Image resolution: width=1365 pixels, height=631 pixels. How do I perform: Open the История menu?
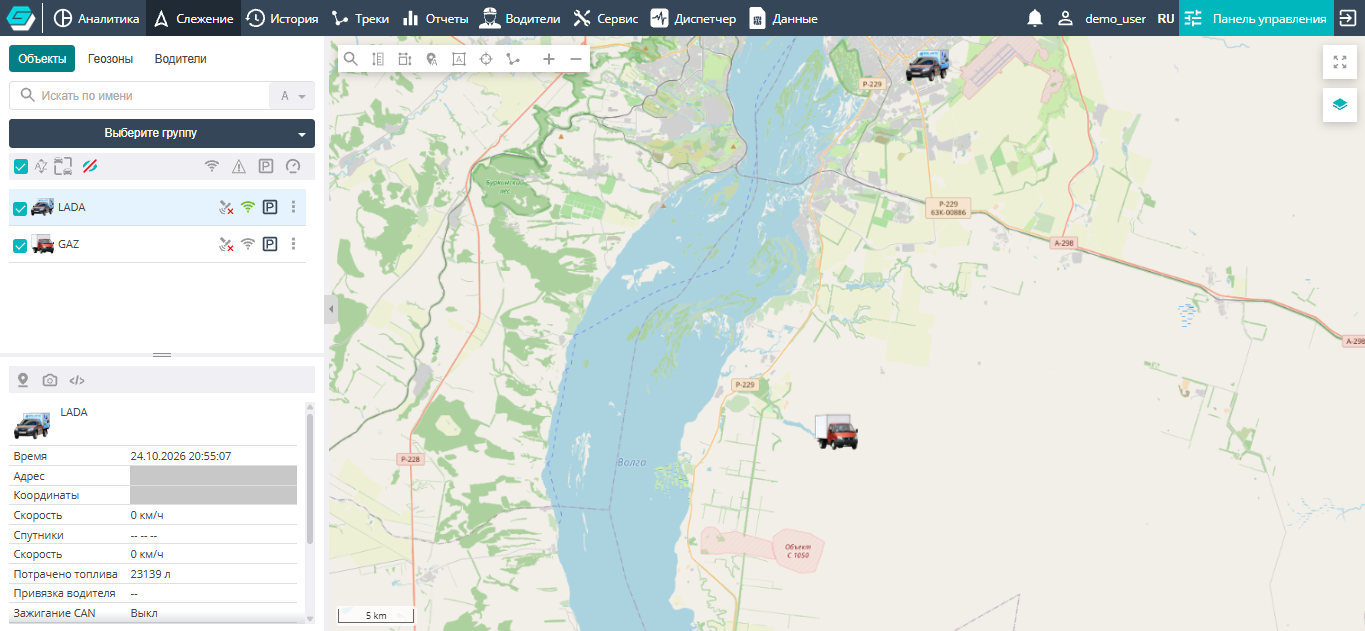point(283,18)
